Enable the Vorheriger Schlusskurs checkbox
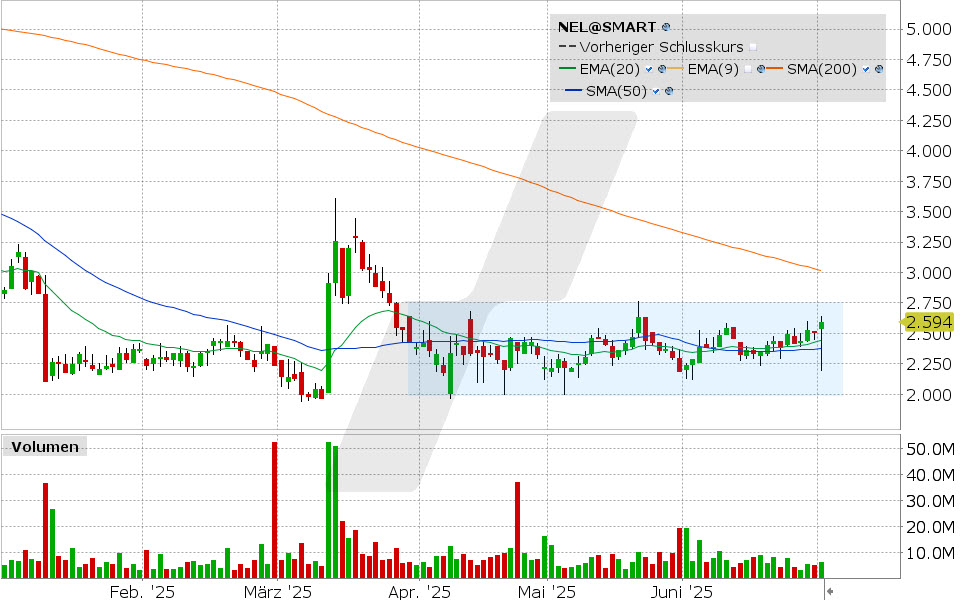The height and width of the screenshot is (600, 960). pos(753,47)
